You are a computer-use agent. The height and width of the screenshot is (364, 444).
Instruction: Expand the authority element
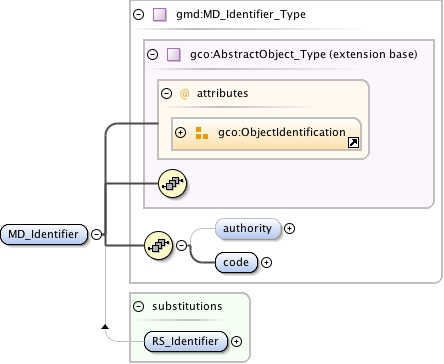coord(289,228)
